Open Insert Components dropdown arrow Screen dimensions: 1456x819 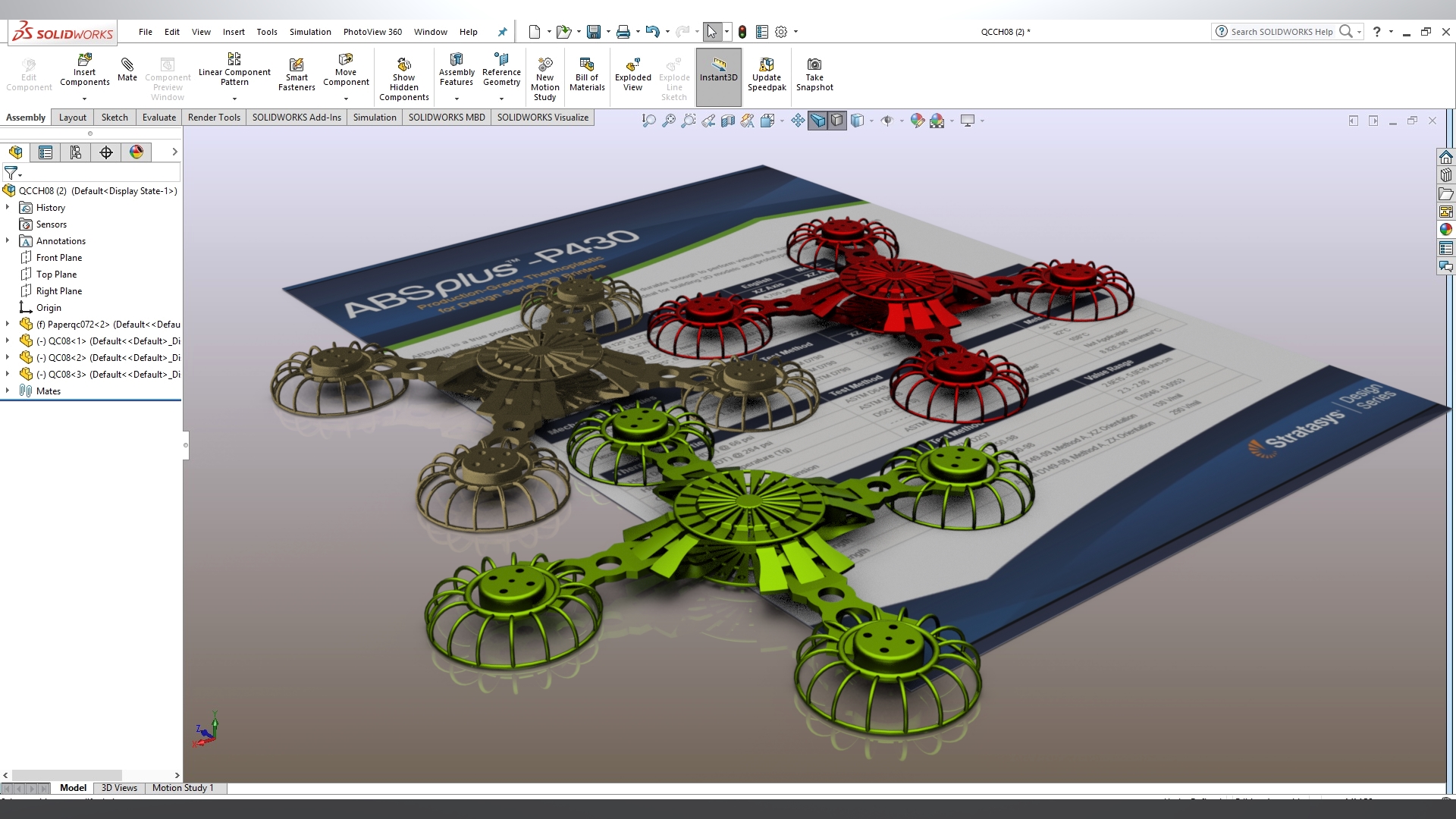pyautogui.click(x=84, y=99)
